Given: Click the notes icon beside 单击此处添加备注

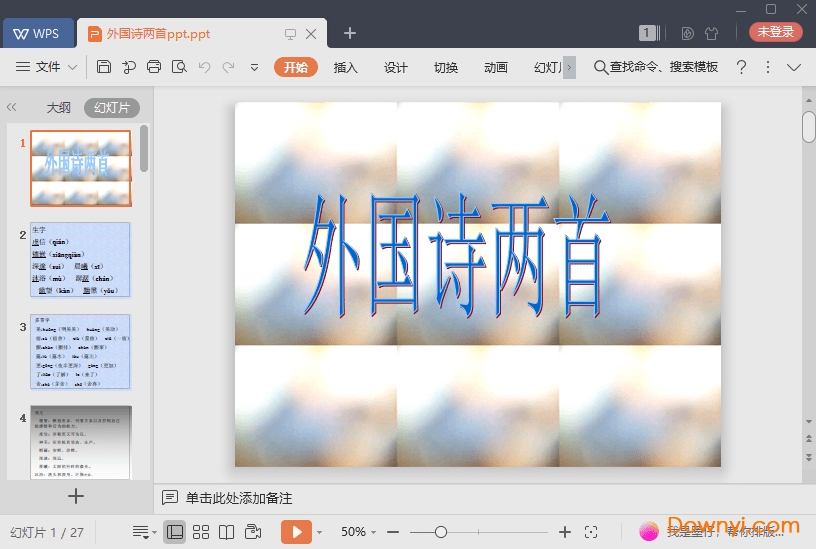Looking at the screenshot, I should [x=170, y=497].
